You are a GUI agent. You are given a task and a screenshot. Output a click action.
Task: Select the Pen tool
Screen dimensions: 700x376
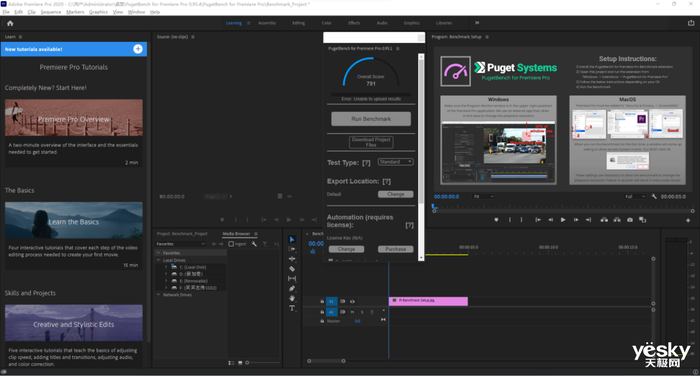292,288
